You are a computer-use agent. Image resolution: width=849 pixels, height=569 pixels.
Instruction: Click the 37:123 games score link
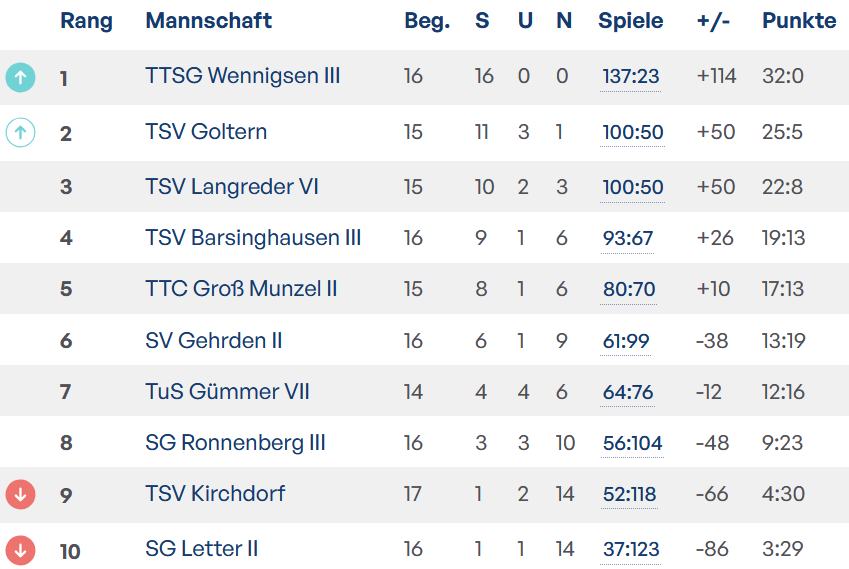click(632, 549)
